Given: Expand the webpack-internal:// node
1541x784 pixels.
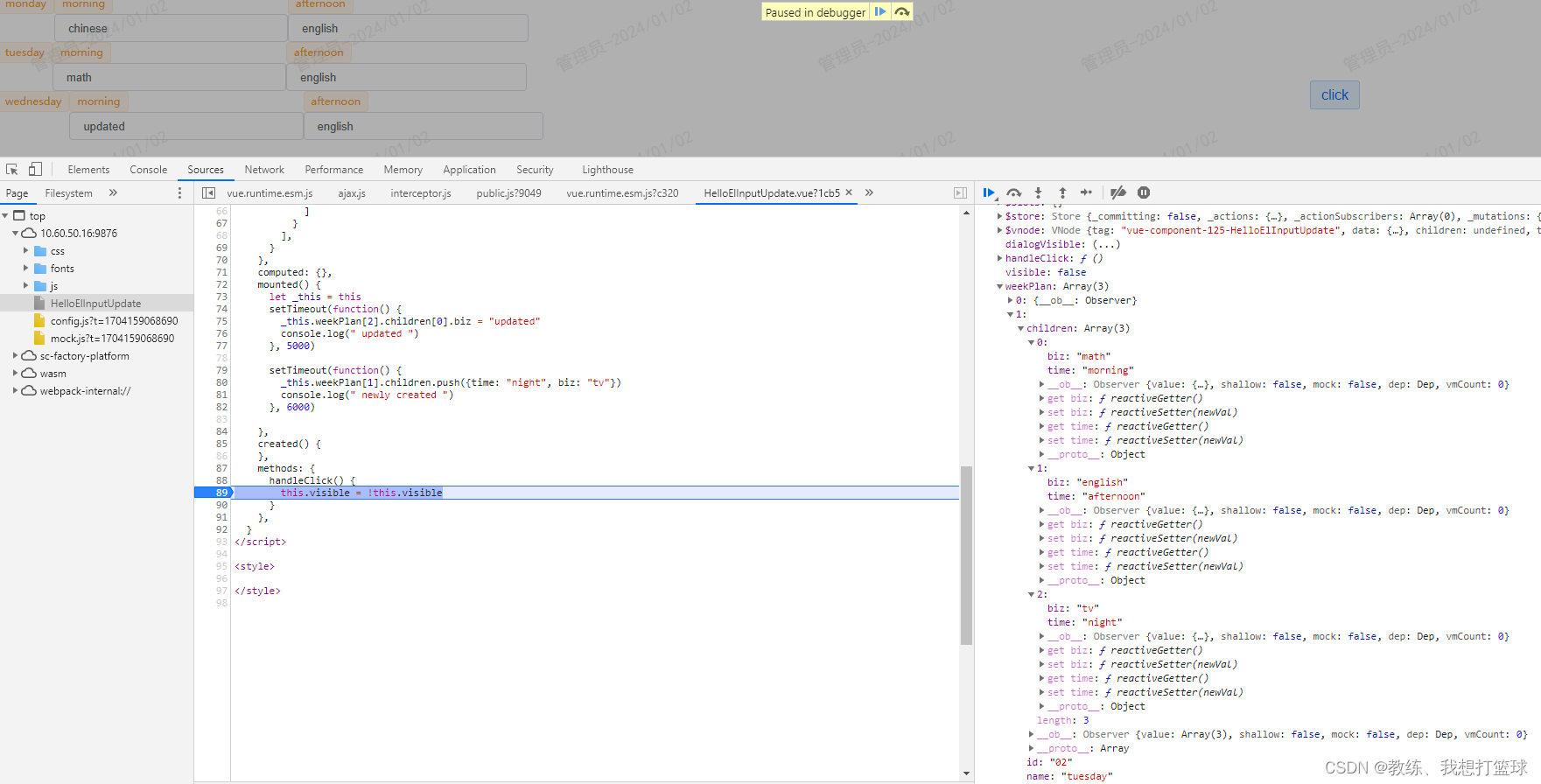Looking at the screenshot, I should click(x=15, y=391).
